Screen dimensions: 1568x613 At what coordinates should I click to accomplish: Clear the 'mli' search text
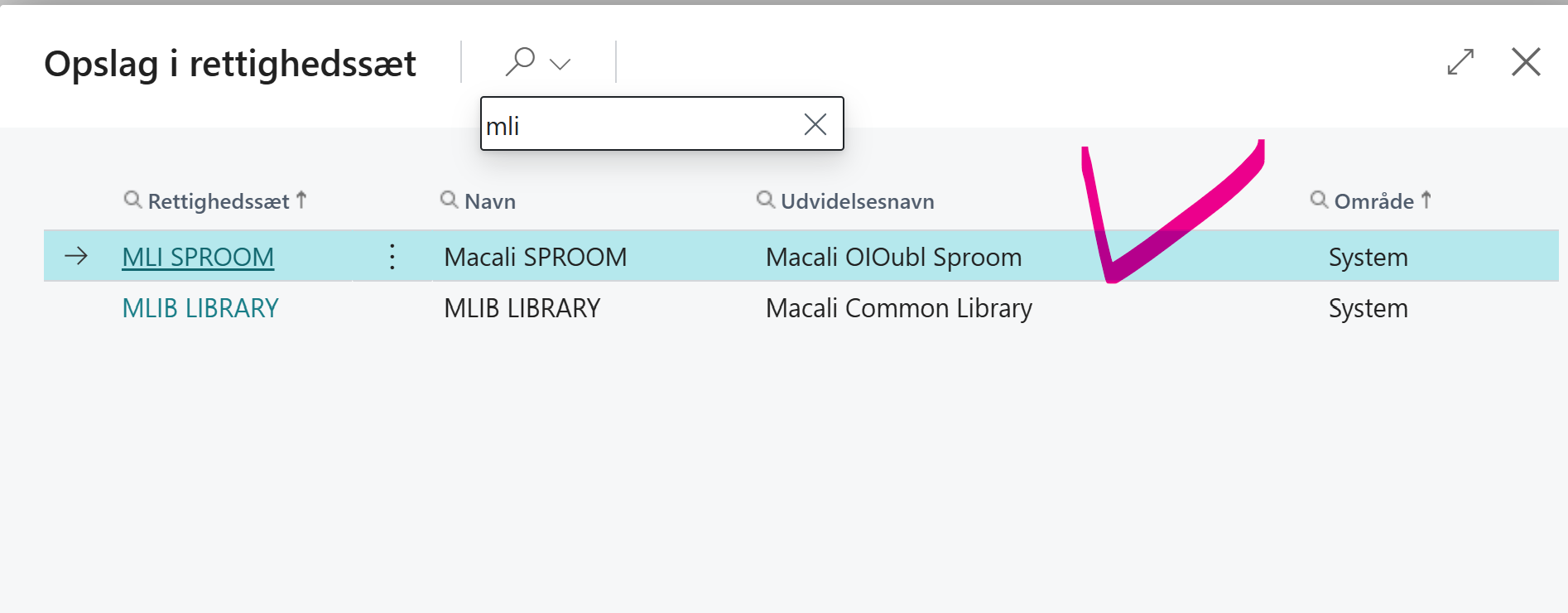pos(815,125)
